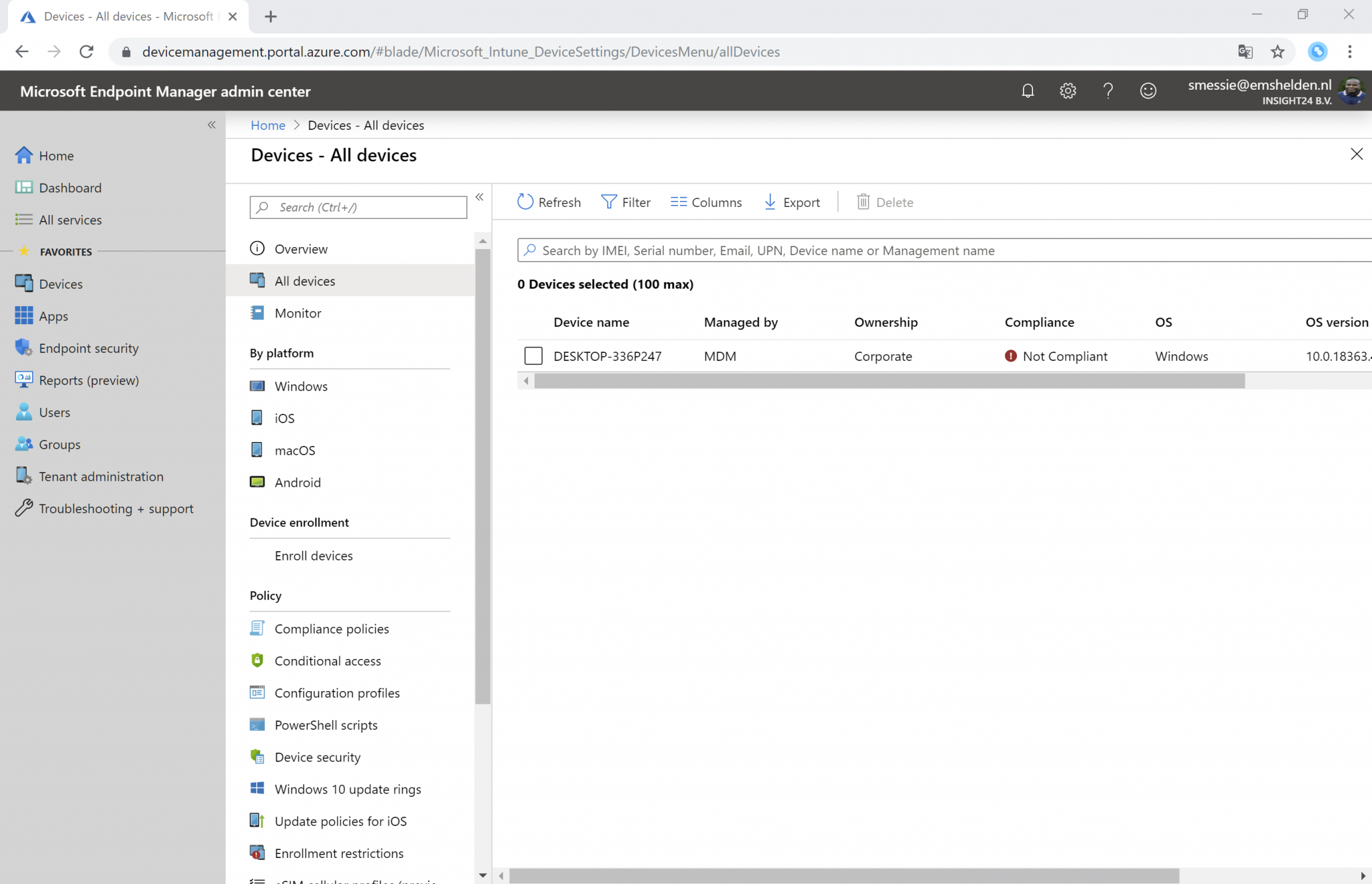Click the Refresh icon in toolbar
The height and width of the screenshot is (884, 1372).
point(525,202)
